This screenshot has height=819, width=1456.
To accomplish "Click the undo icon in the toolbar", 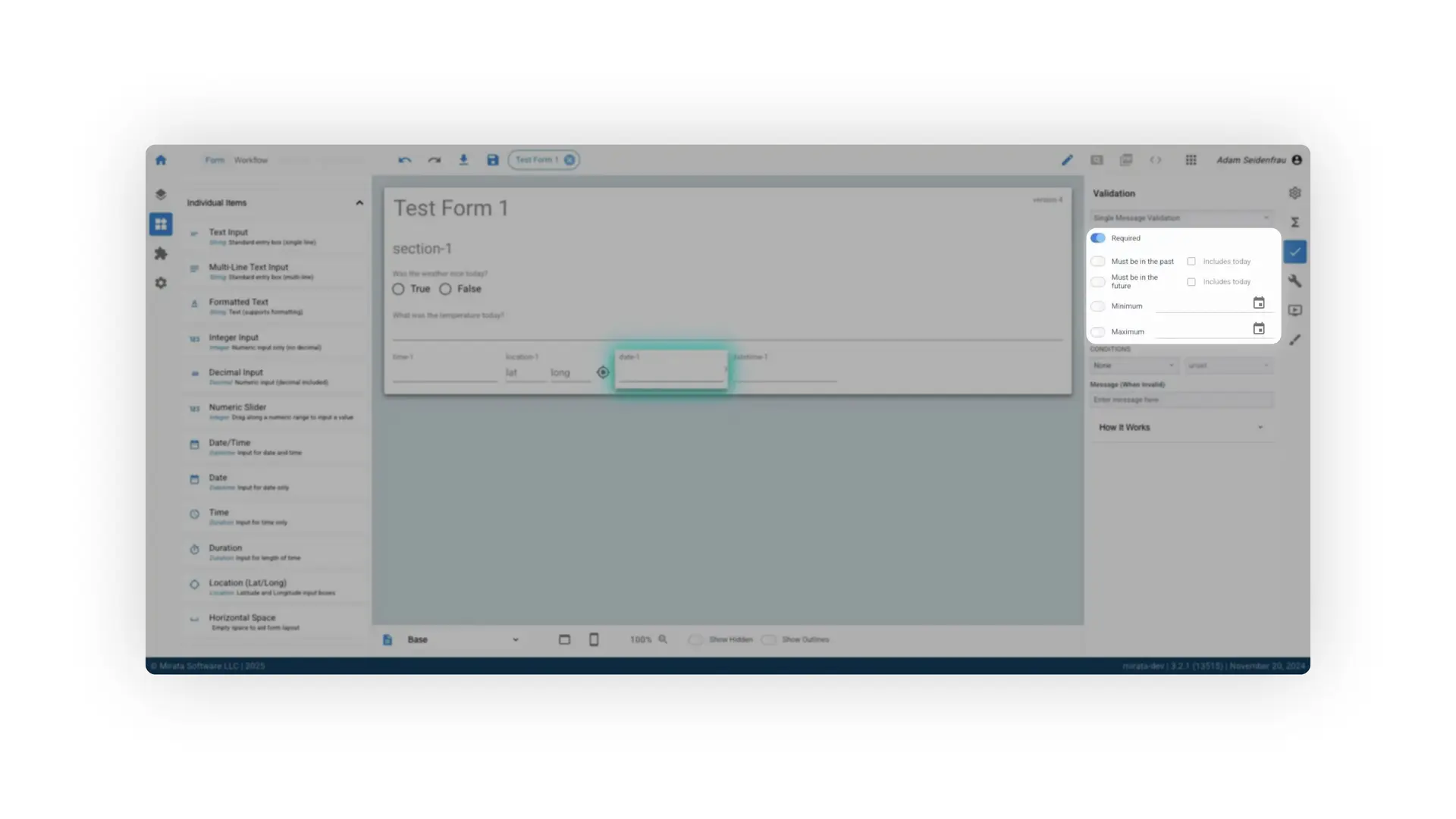I will point(404,160).
